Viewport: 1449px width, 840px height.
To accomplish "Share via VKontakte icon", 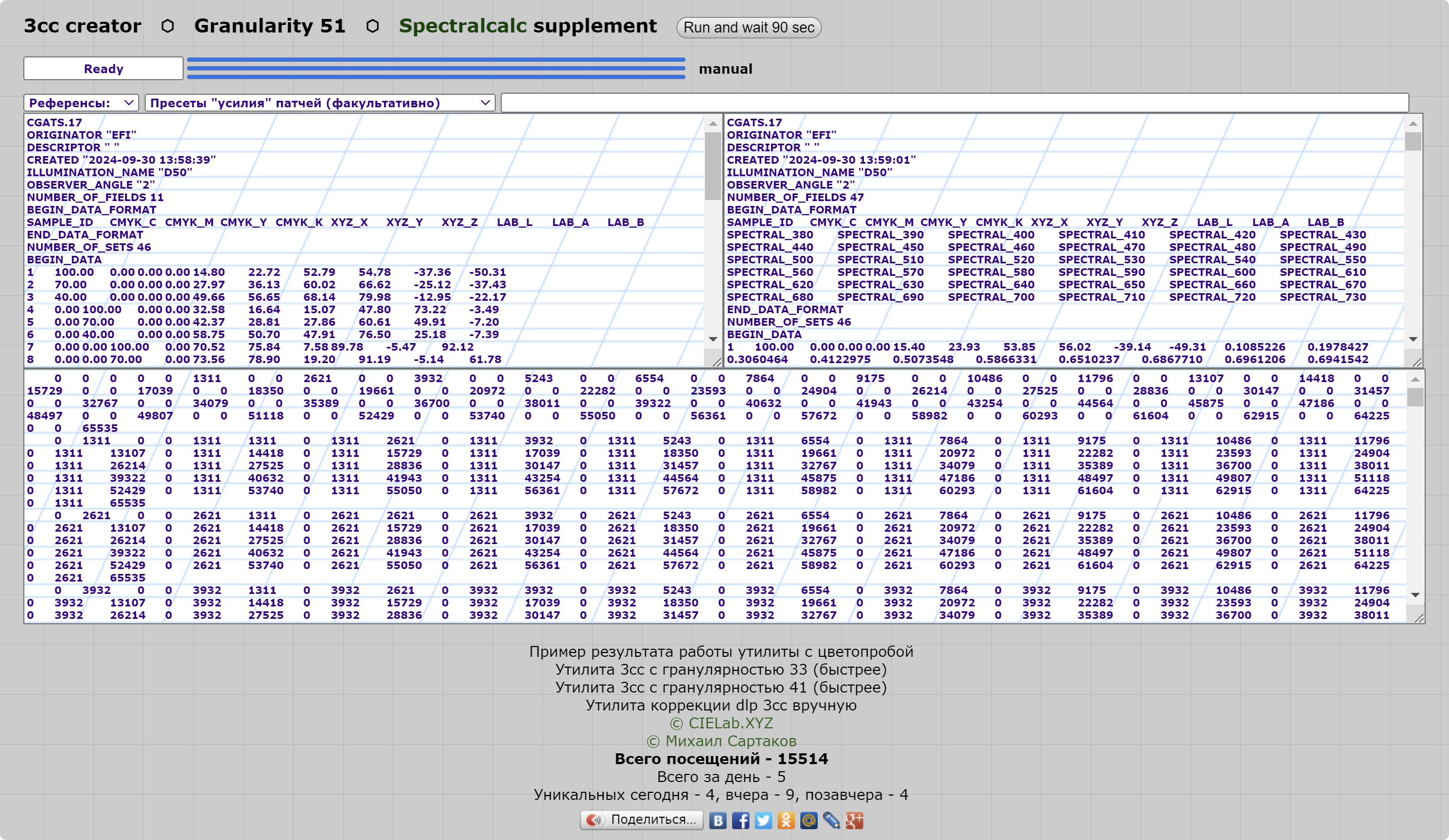I will click(x=717, y=820).
